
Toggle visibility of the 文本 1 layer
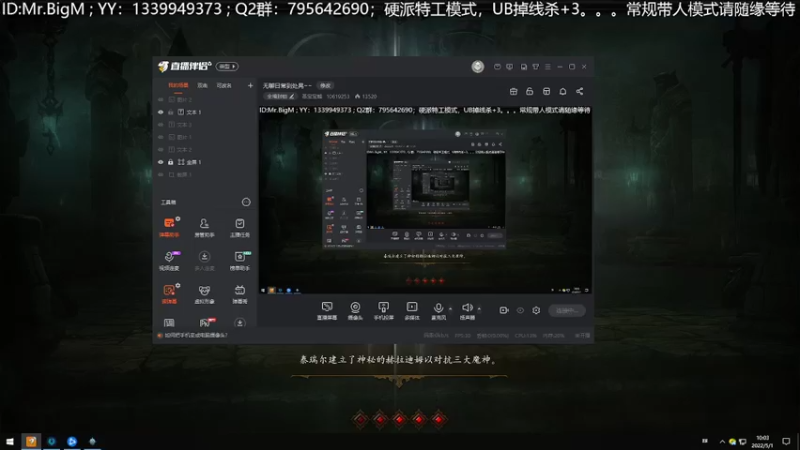tap(161, 112)
